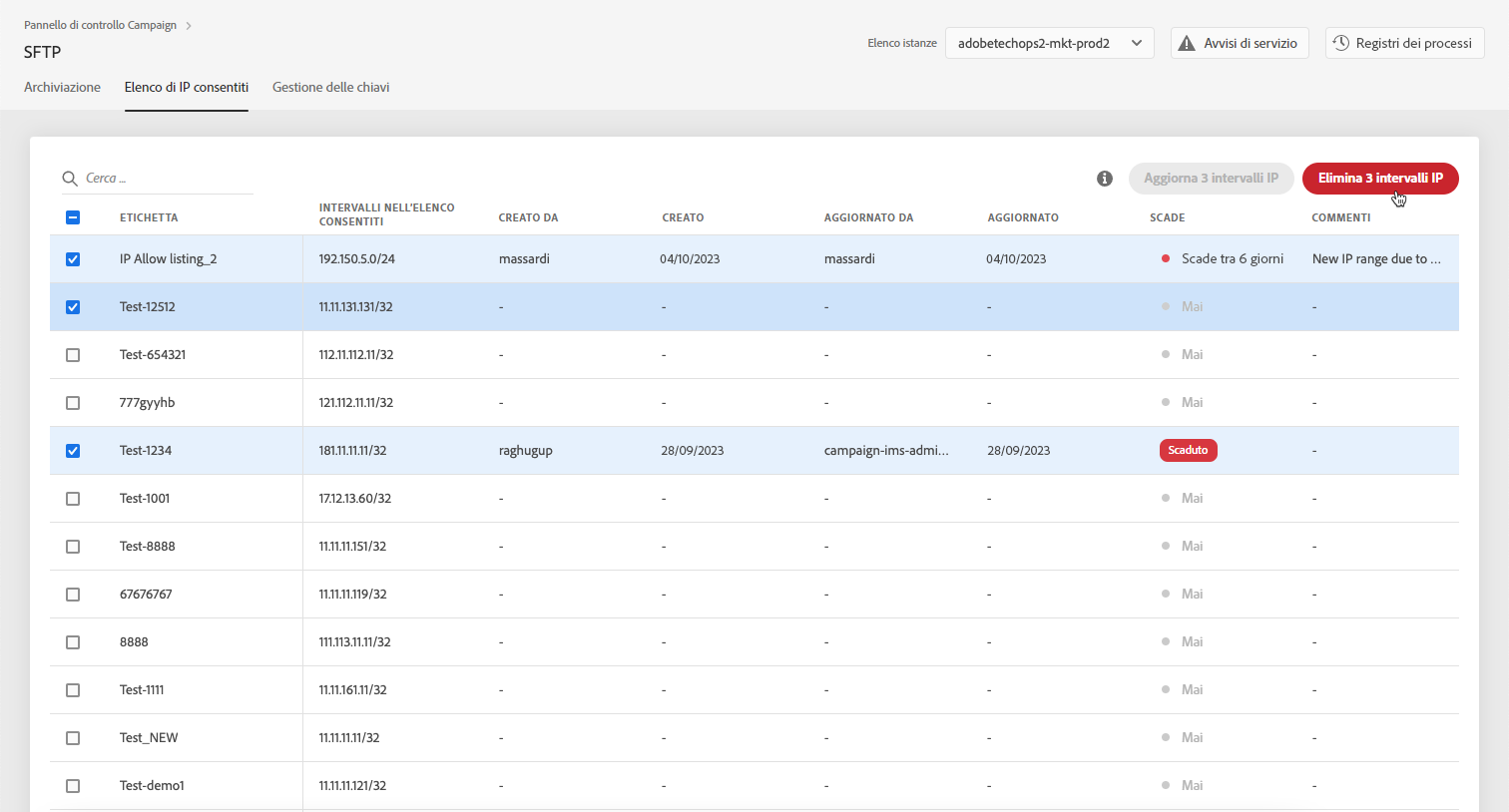Click the search magnifier icon
Screen dimensions: 1509x812
click(x=70, y=179)
